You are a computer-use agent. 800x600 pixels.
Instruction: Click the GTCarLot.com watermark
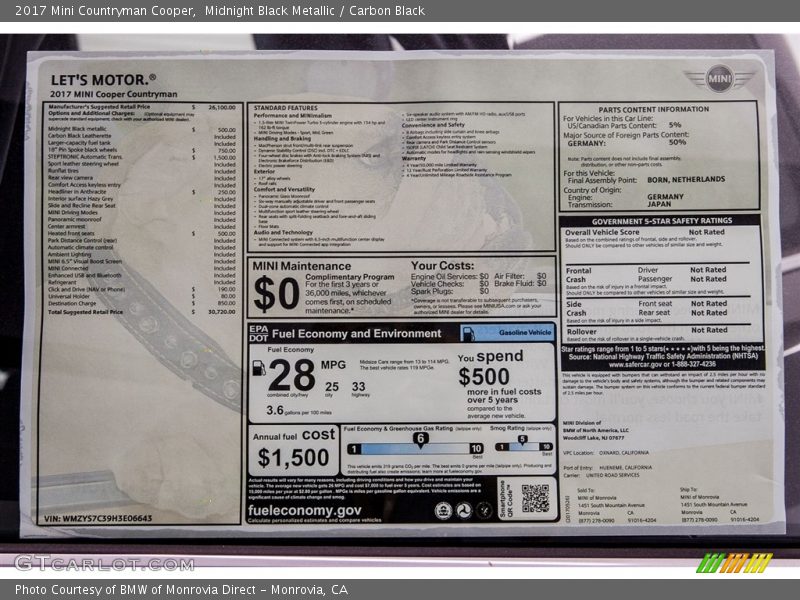coord(104,563)
